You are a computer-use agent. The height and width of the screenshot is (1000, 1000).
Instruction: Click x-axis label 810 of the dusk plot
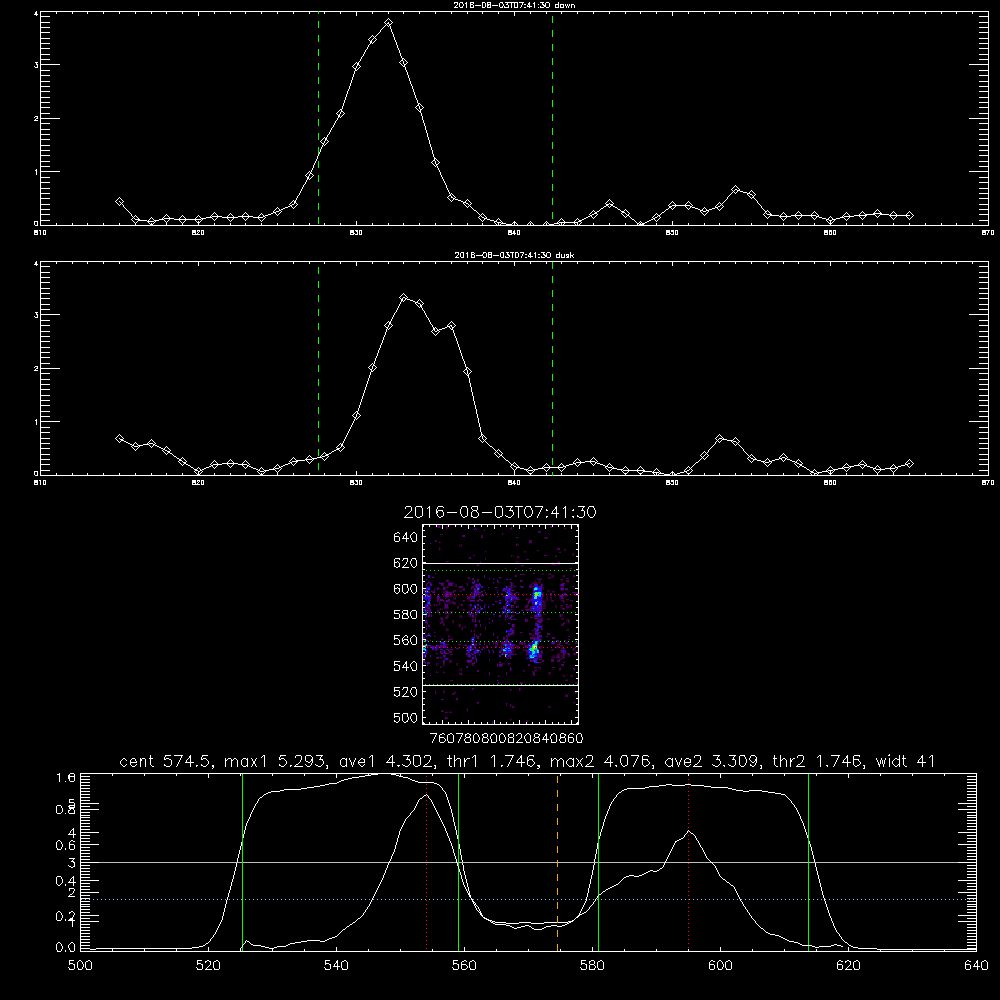point(40,483)
